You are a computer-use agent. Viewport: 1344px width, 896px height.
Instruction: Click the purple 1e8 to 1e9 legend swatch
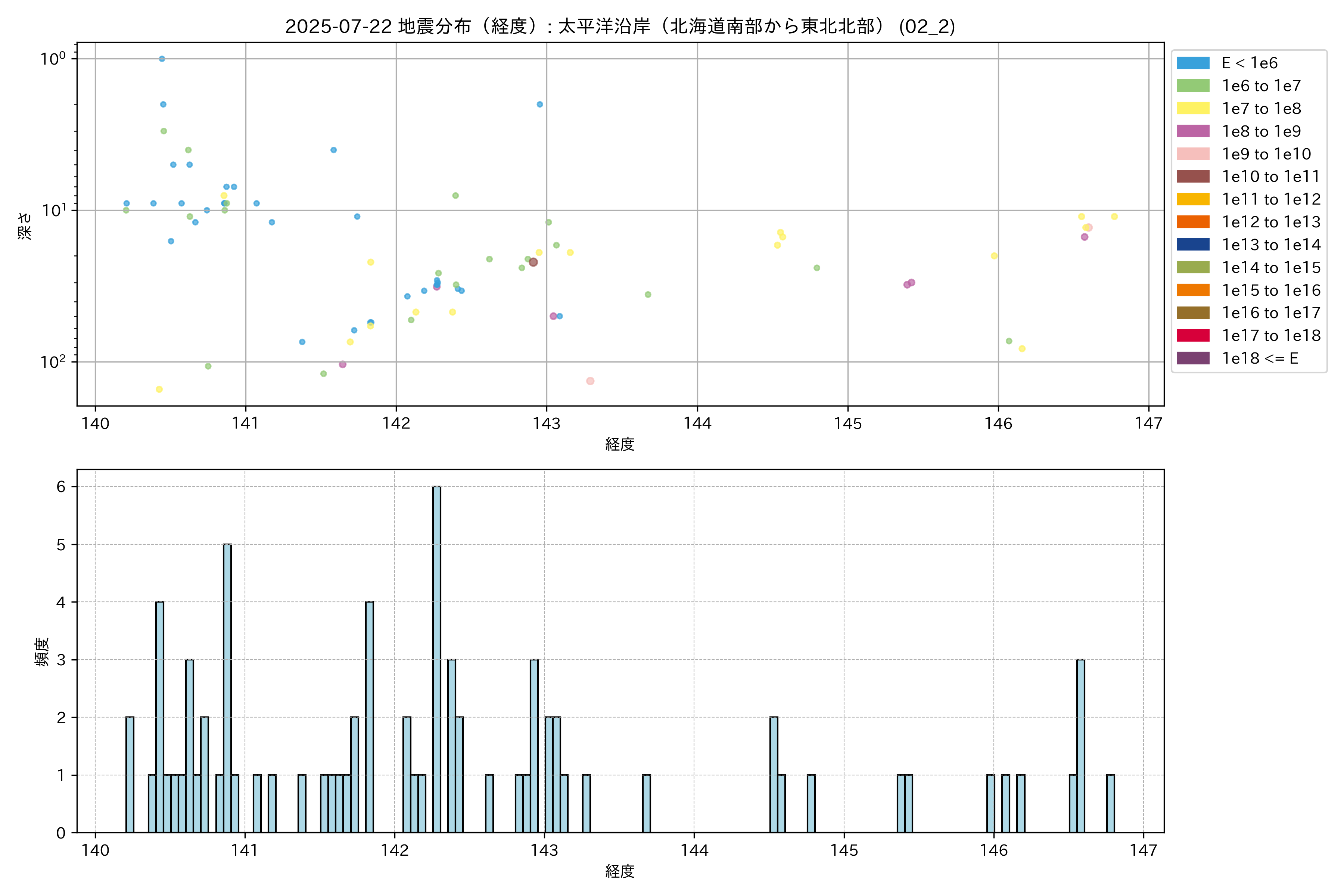click(1192, 131)
